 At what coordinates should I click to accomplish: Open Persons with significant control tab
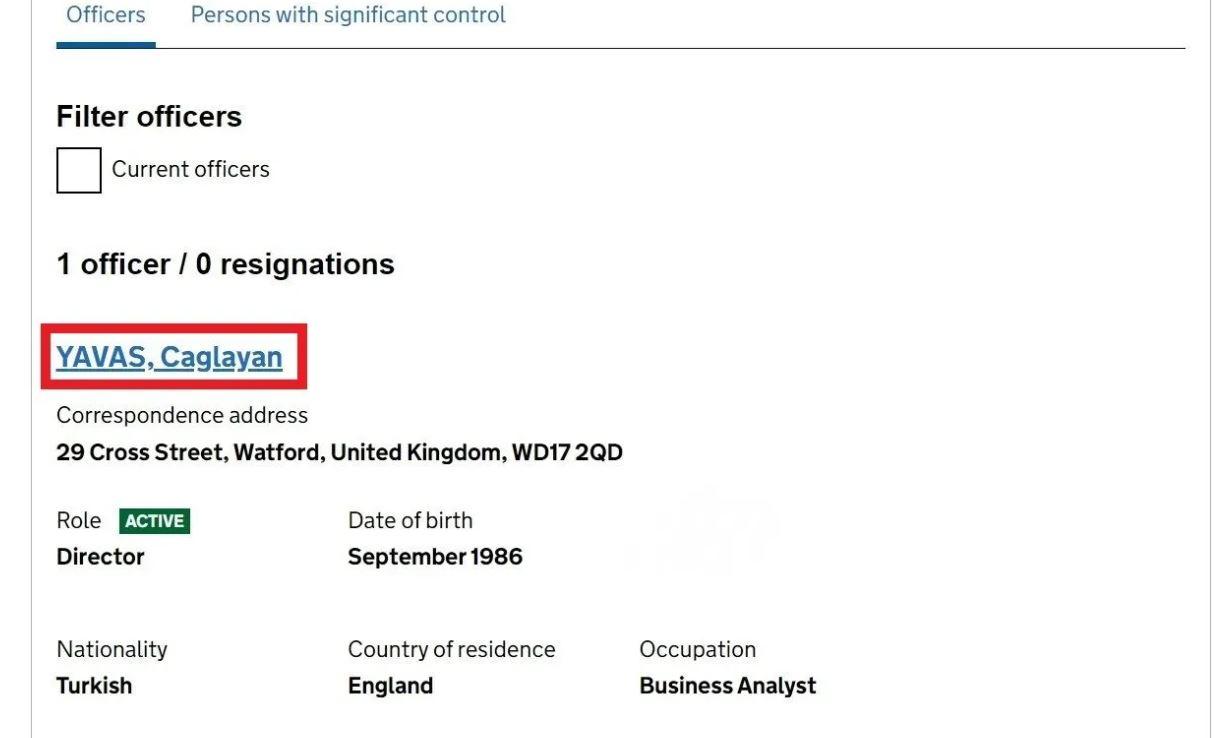[x=348, y=16]
